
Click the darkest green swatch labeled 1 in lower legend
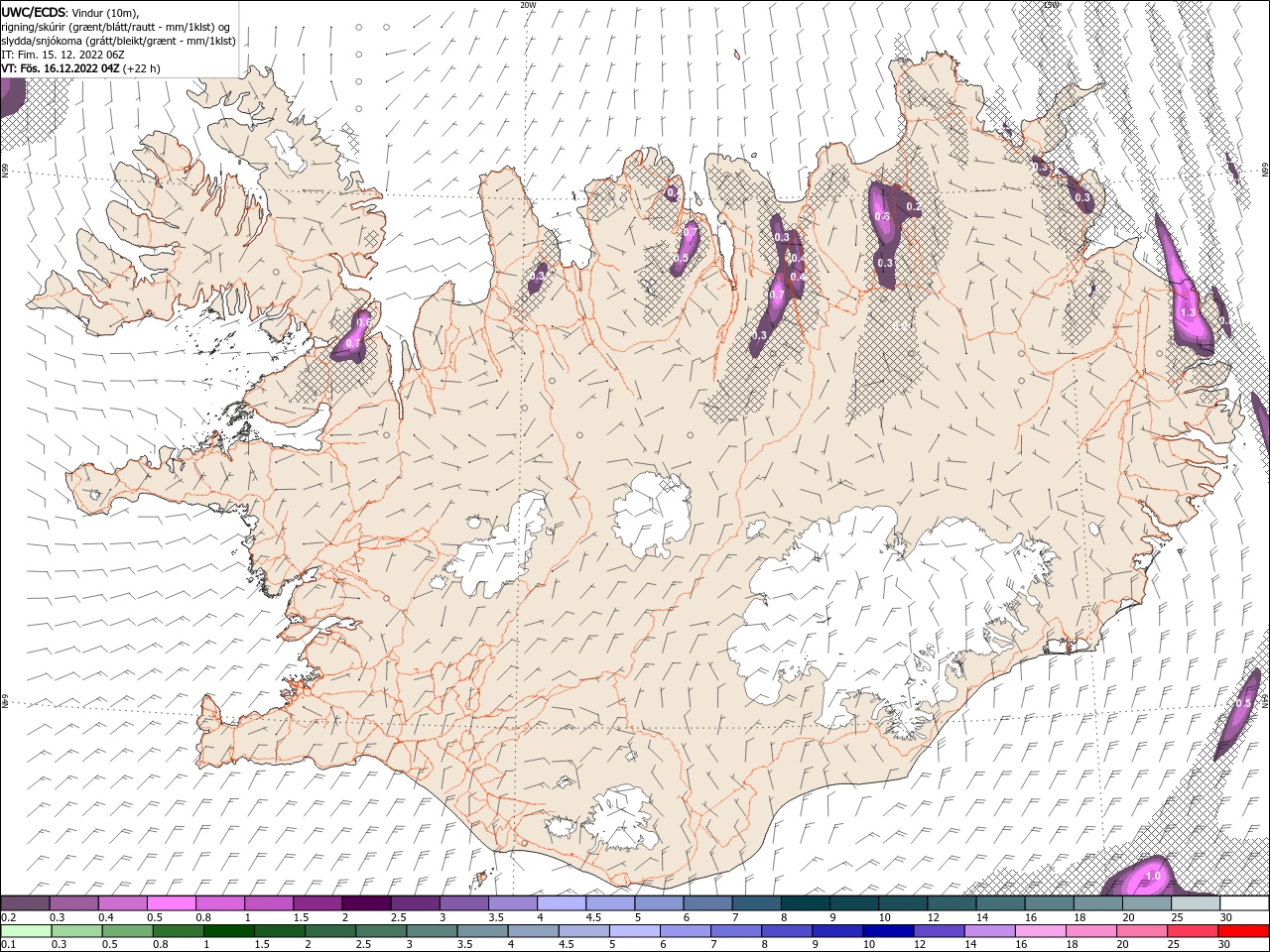[229, 931]
